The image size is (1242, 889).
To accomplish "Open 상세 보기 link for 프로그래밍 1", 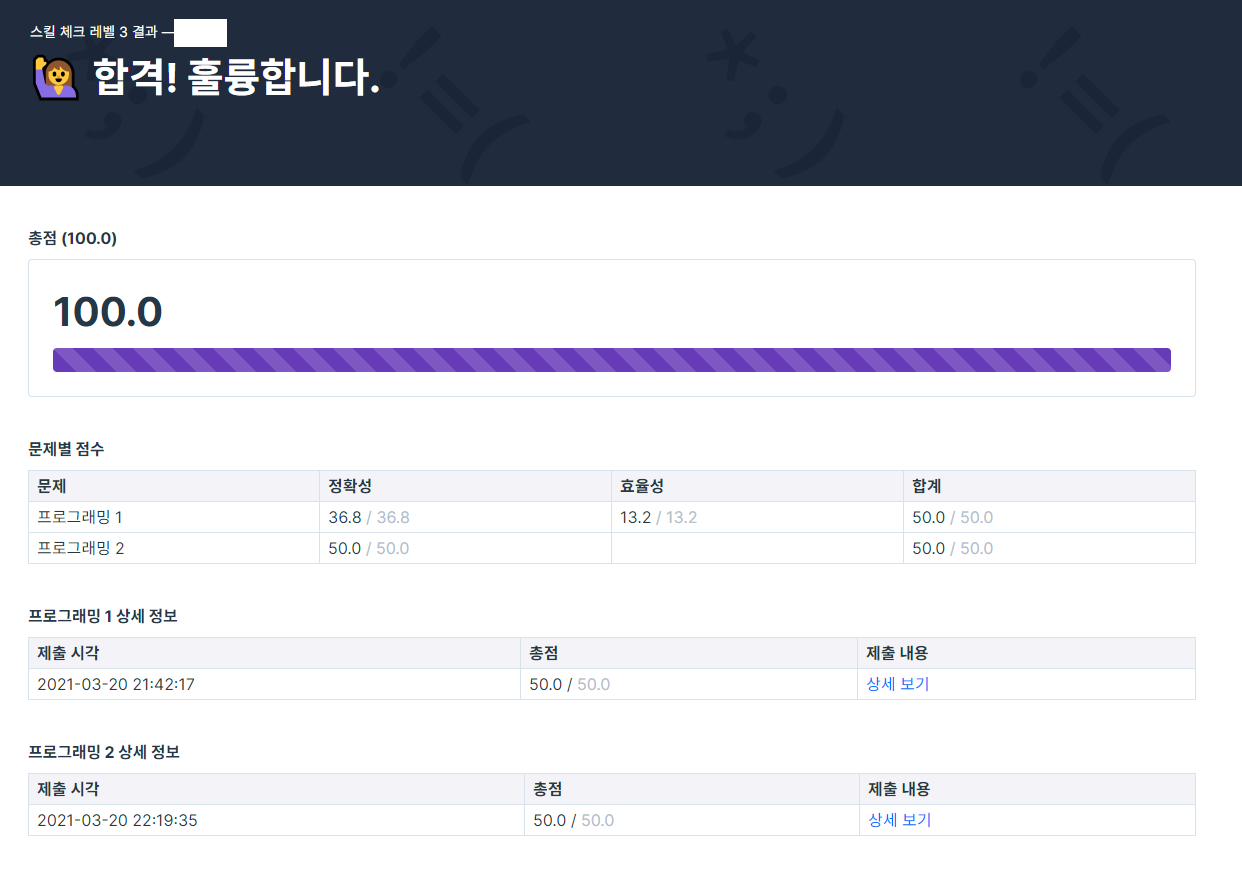I will pyautogui.click(x=897, y=684).
